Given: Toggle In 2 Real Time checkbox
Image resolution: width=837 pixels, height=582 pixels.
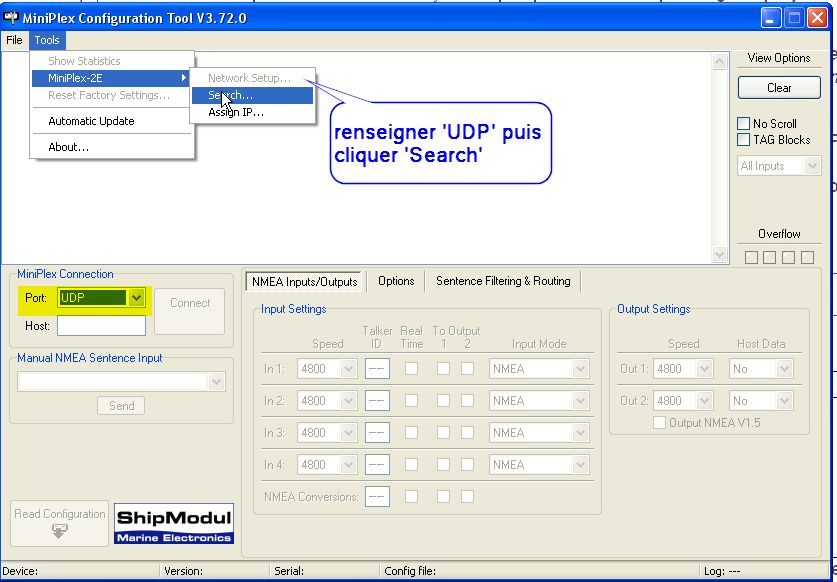Looking at the screenshot, I should 411,400.
